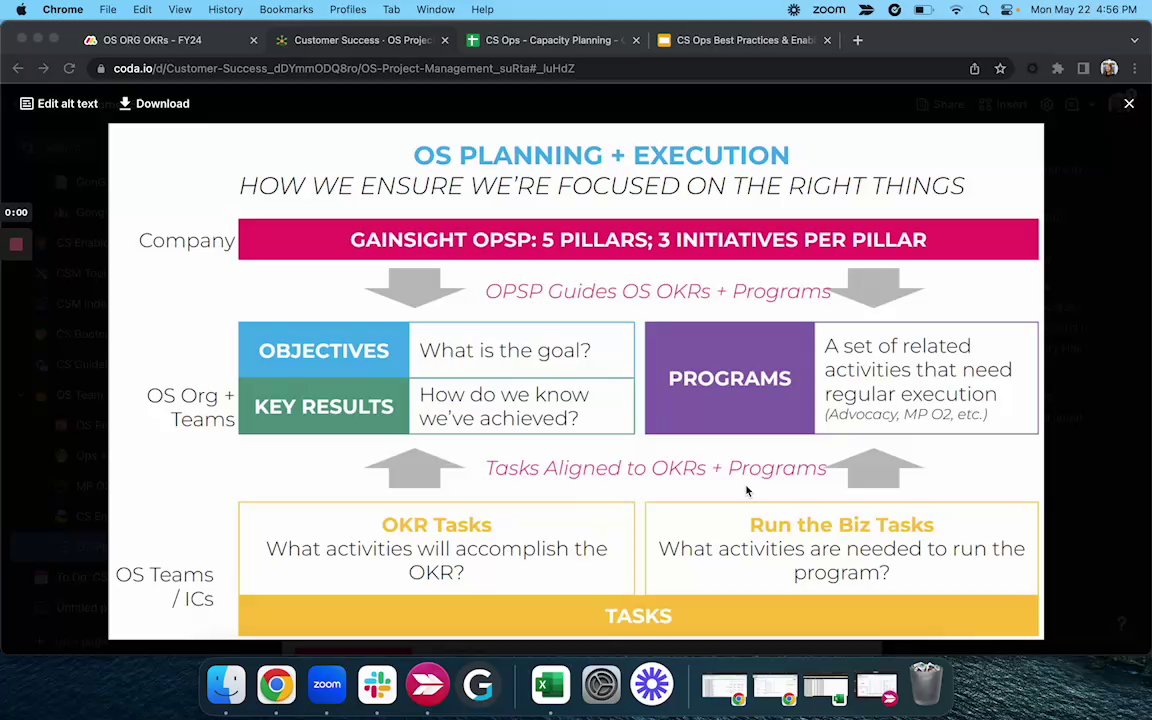Check battery status icon
The width and height of the screenshot is (1152, 720).
[x=923, y=10]
